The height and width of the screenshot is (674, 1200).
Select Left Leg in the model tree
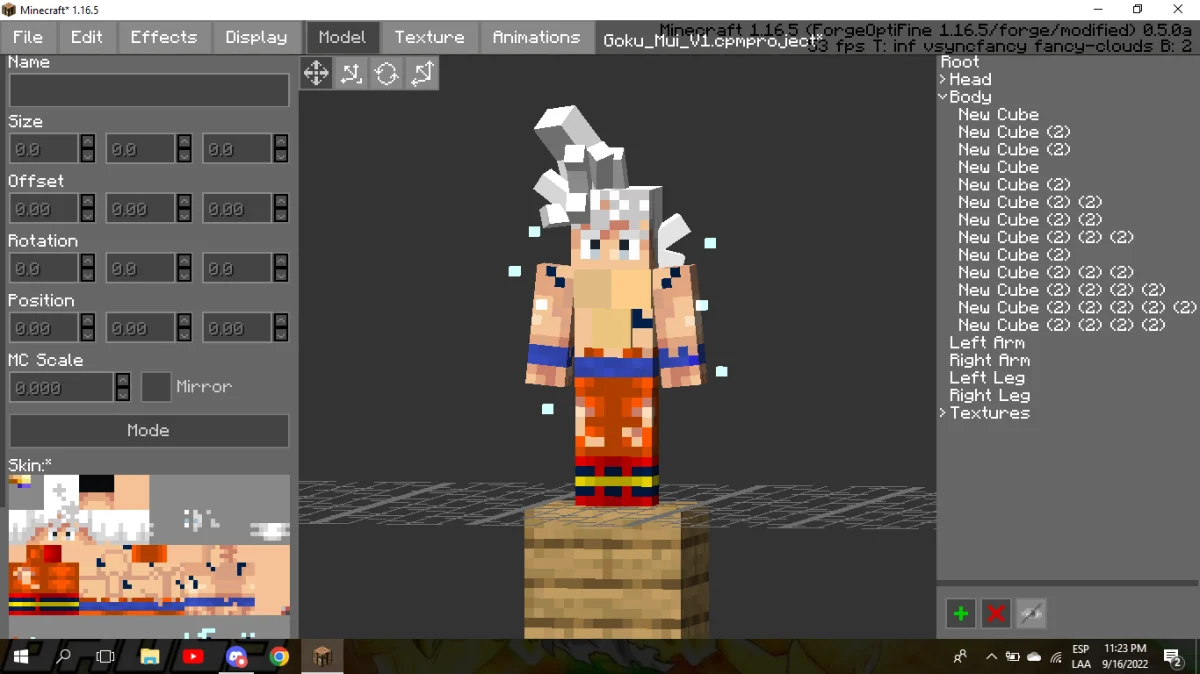(x=987, y=378)
